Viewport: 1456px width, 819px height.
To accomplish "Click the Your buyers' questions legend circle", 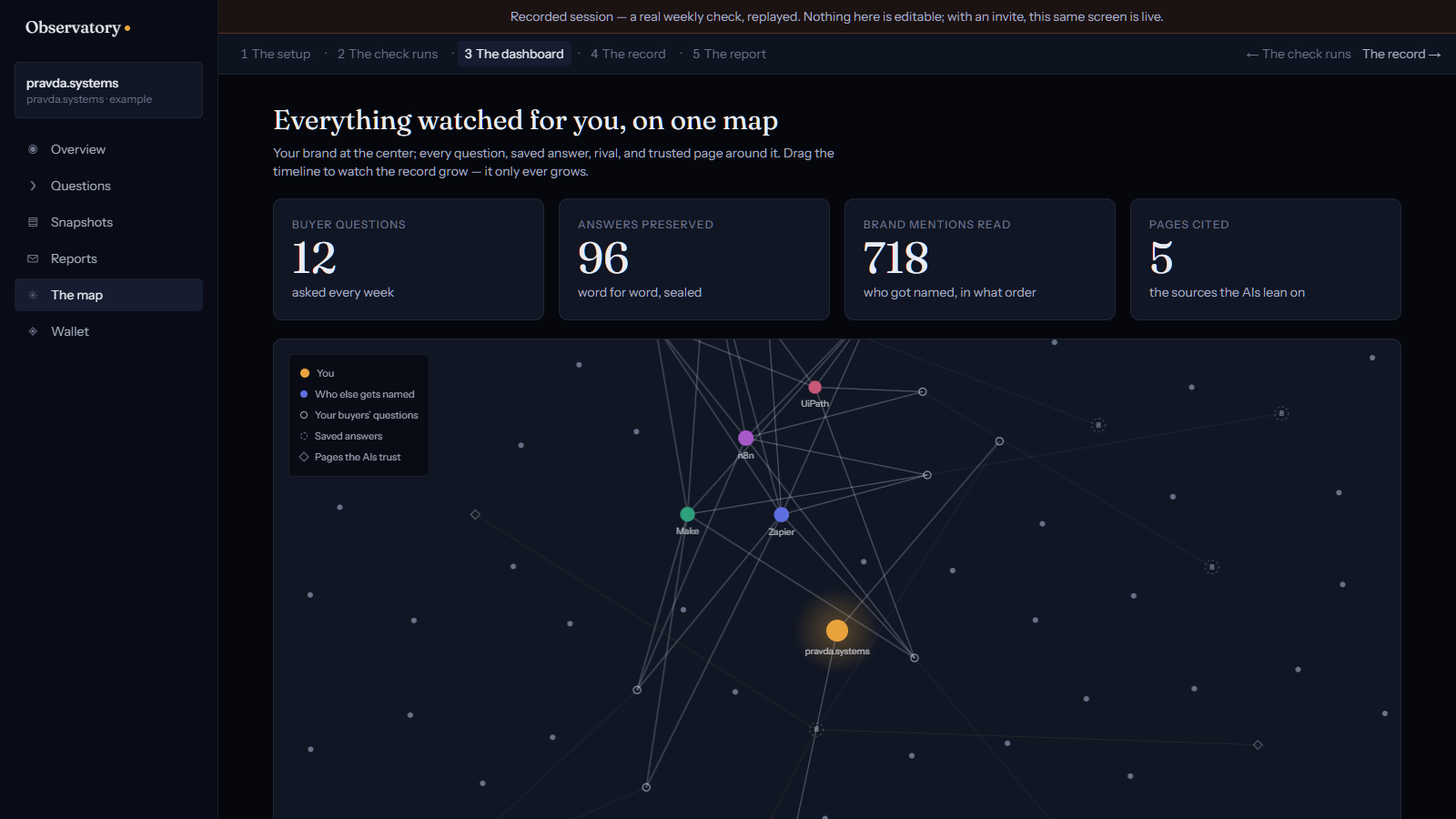I will 304,415.
